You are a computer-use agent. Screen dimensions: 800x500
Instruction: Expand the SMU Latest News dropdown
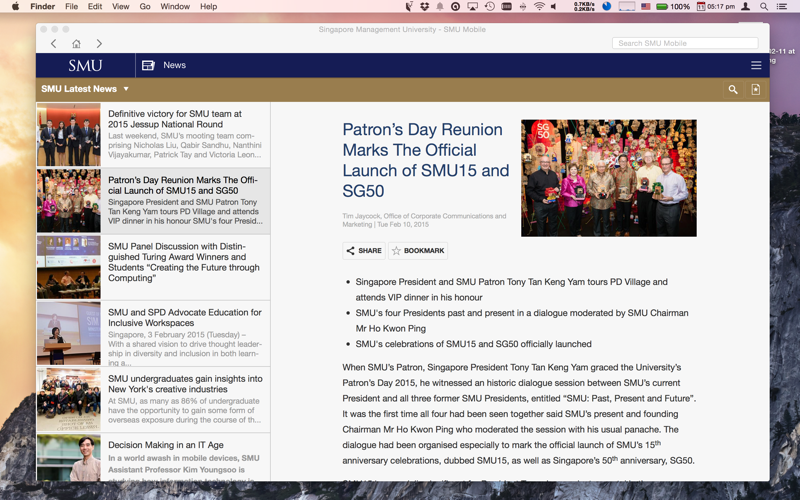(x=85, y=89)
